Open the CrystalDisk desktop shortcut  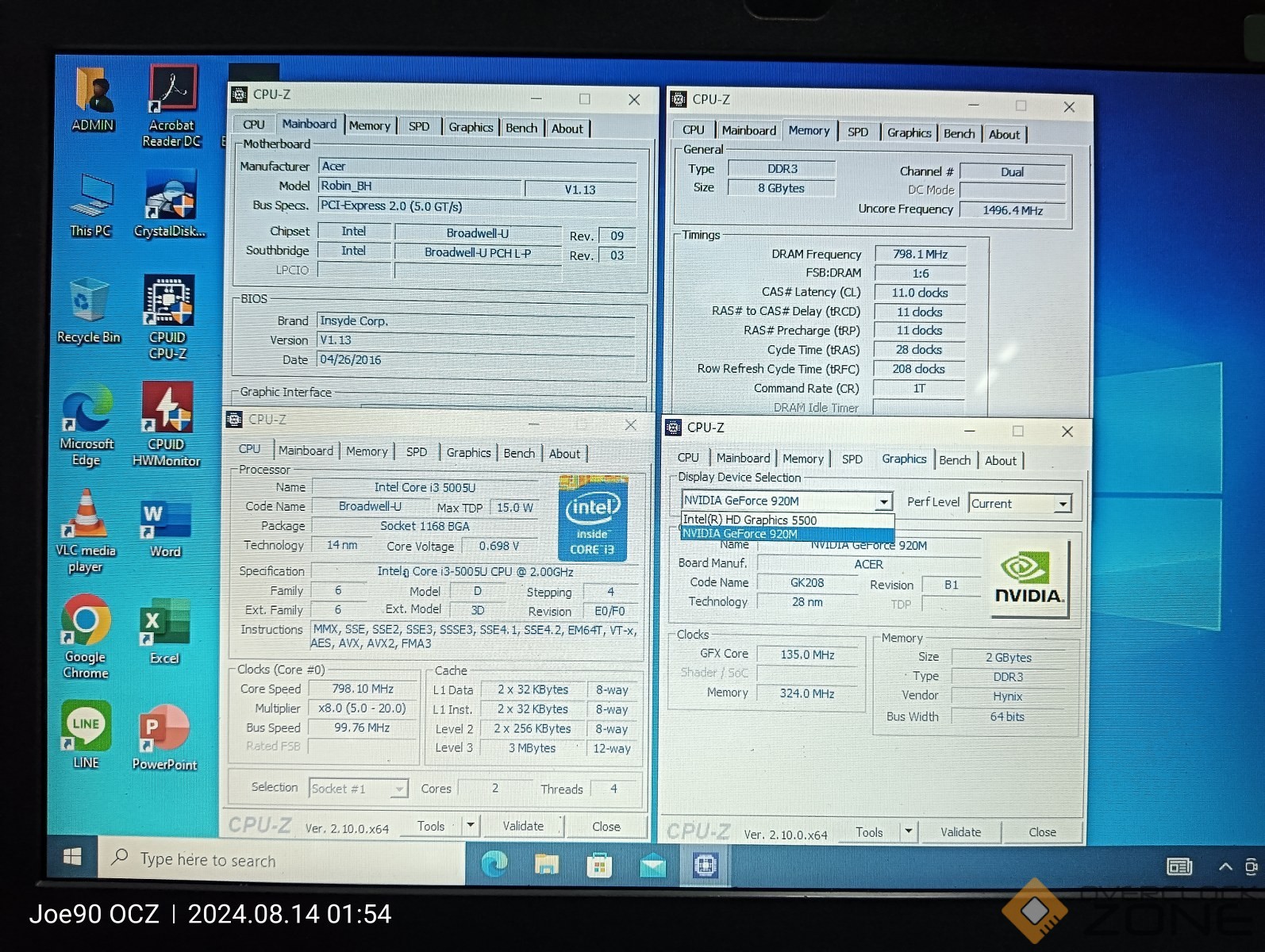170,205
